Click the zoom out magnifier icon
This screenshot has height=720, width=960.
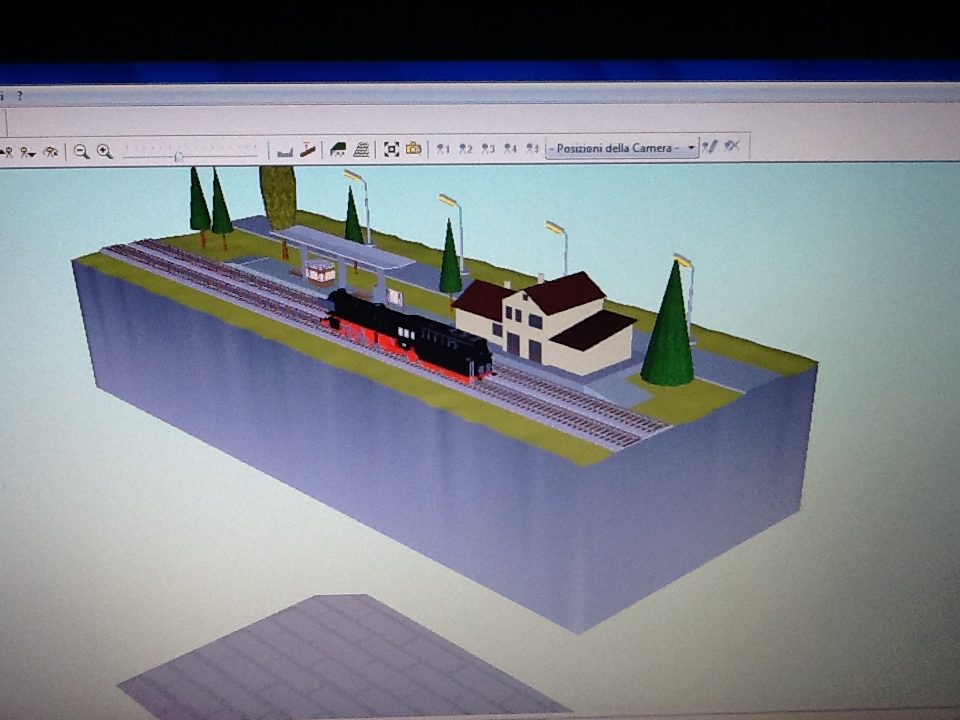pyautogui.click(x=81, y=151)
